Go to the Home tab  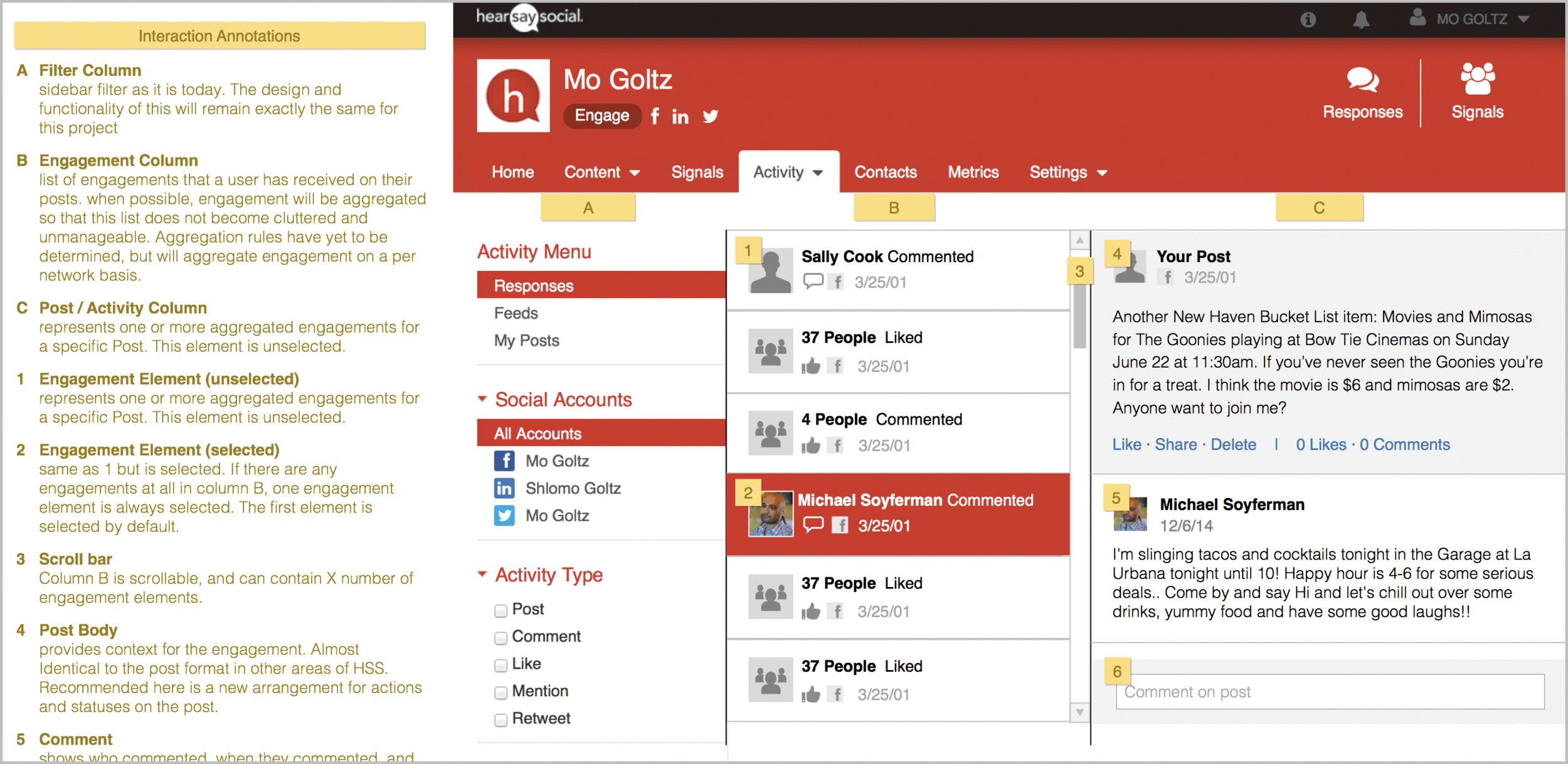coord(512,172)
